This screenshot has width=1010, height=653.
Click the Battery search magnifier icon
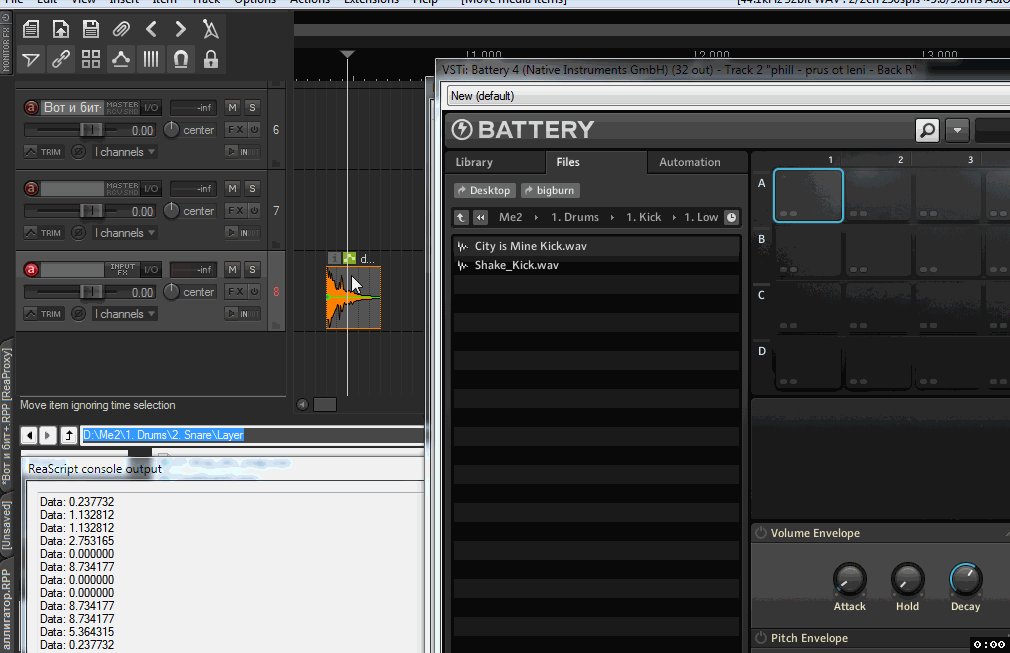tap(928, 130)
